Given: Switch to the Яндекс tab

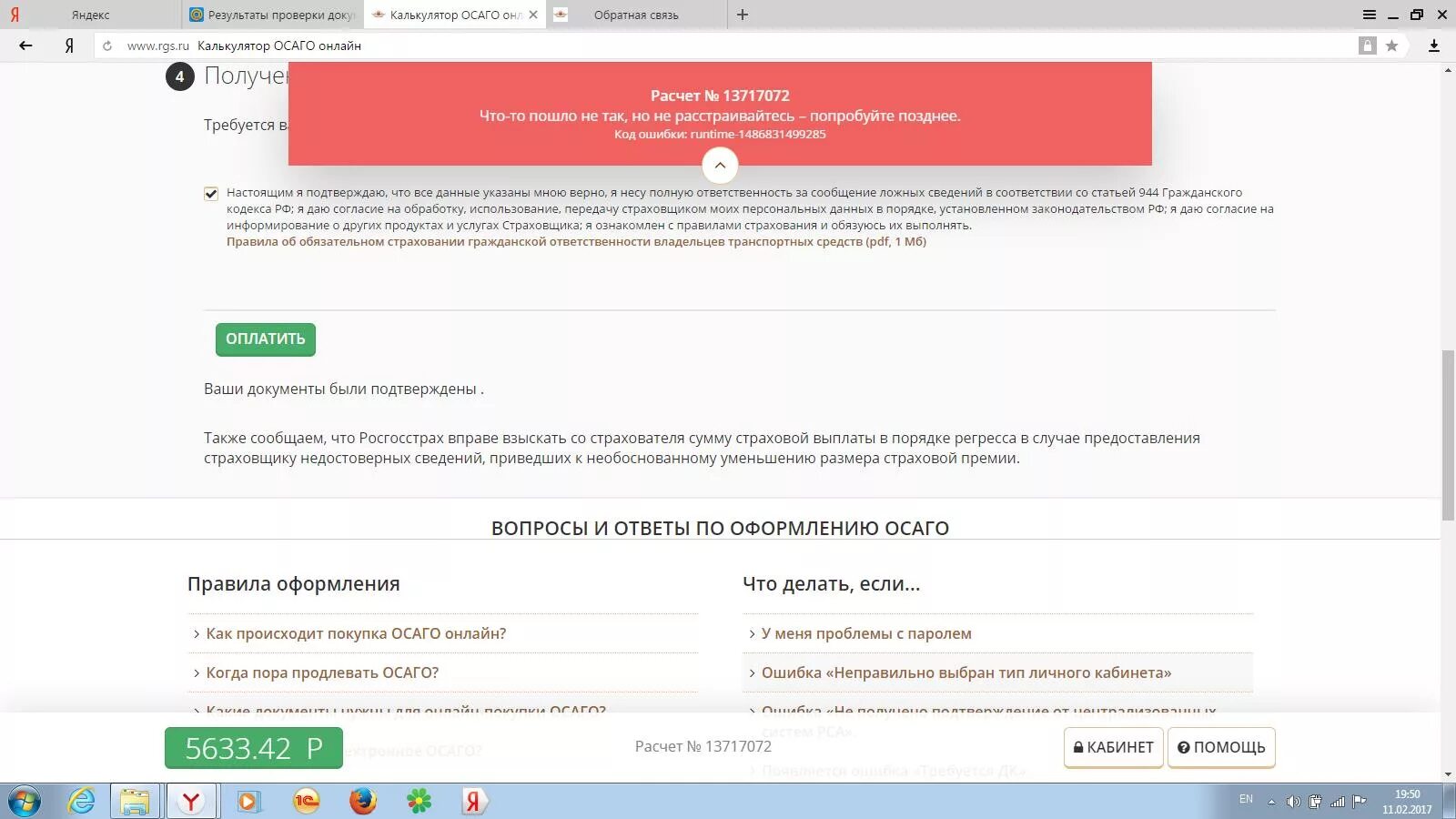Looking at the screenshot, I should (x=91, y=15).
